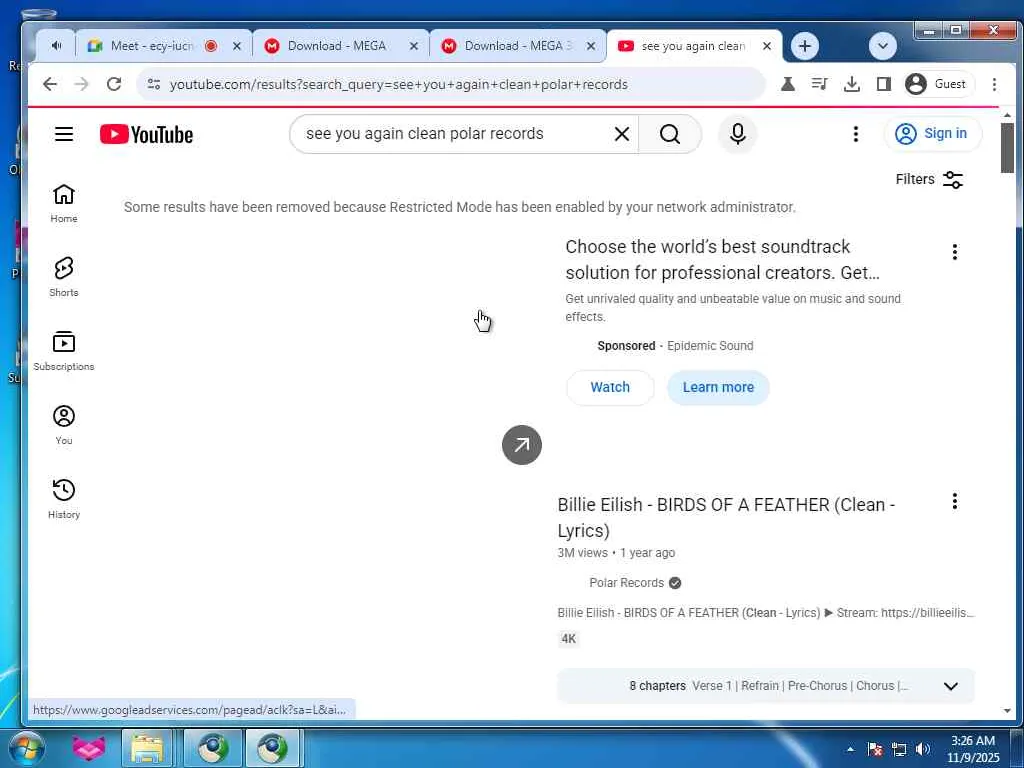
Task: View site information icon in address bar
Action: click(153, 84)
